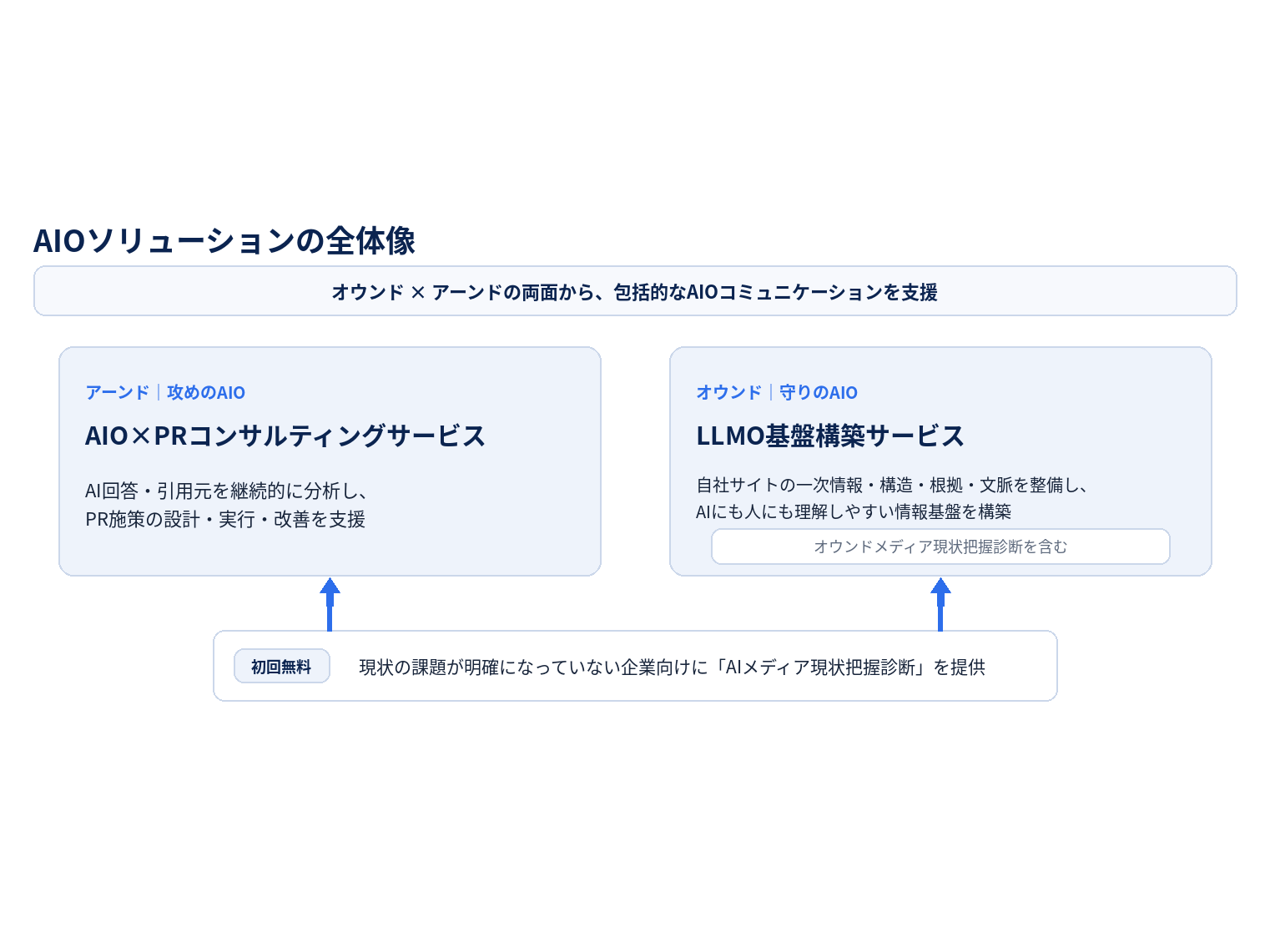Select the line "AIにも人にも理解しやすい情報基盤を構築"
Screen dimensions: 1270x952
click(854, 511)
